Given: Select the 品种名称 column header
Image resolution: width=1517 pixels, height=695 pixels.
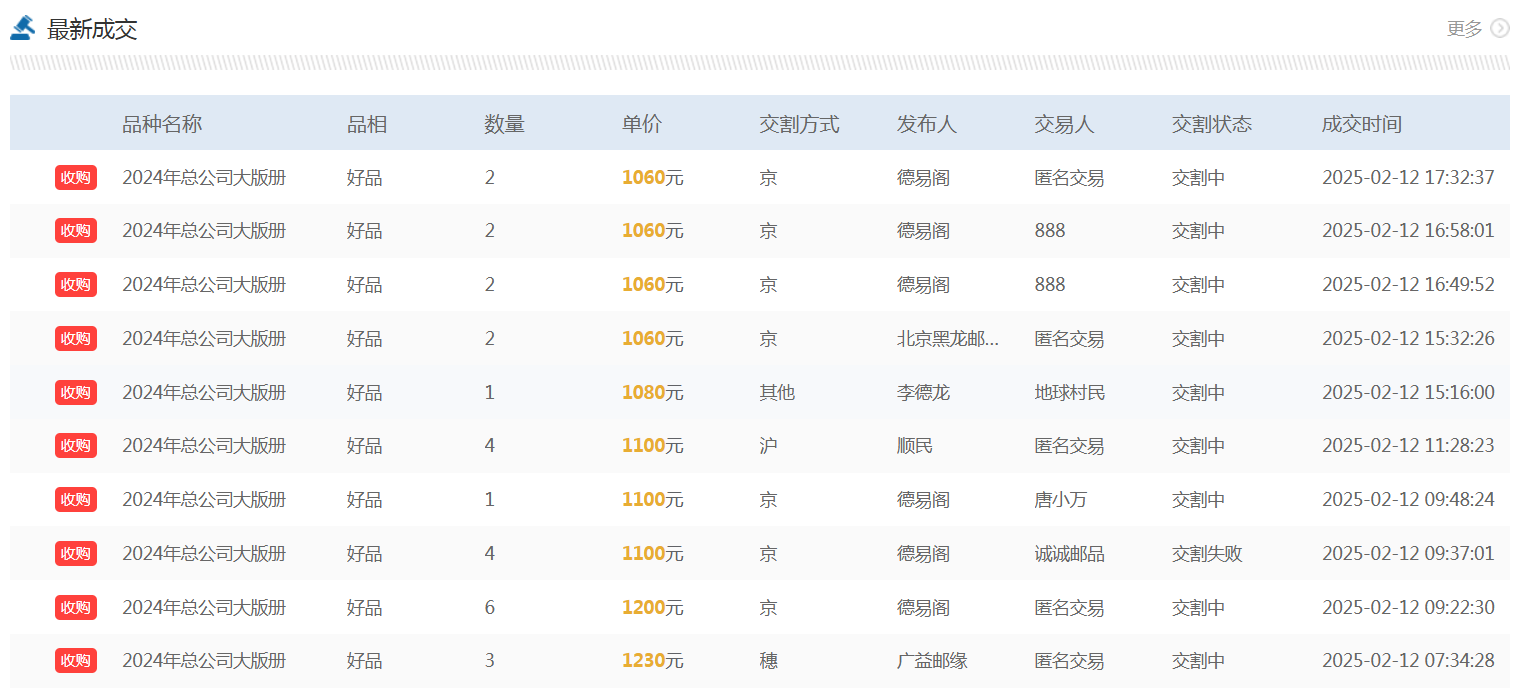Looking at the screenshot, I should click(x=162, y=124).
